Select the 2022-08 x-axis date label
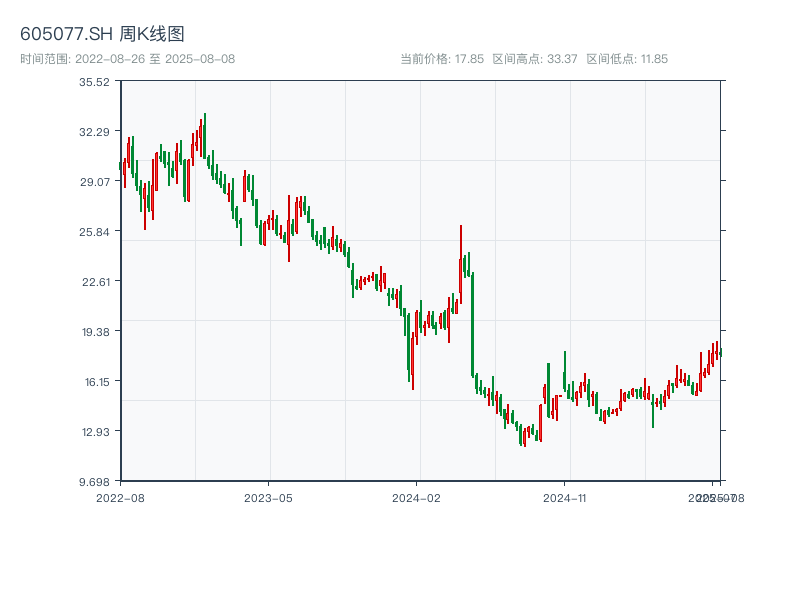 (x=120, y=497)
